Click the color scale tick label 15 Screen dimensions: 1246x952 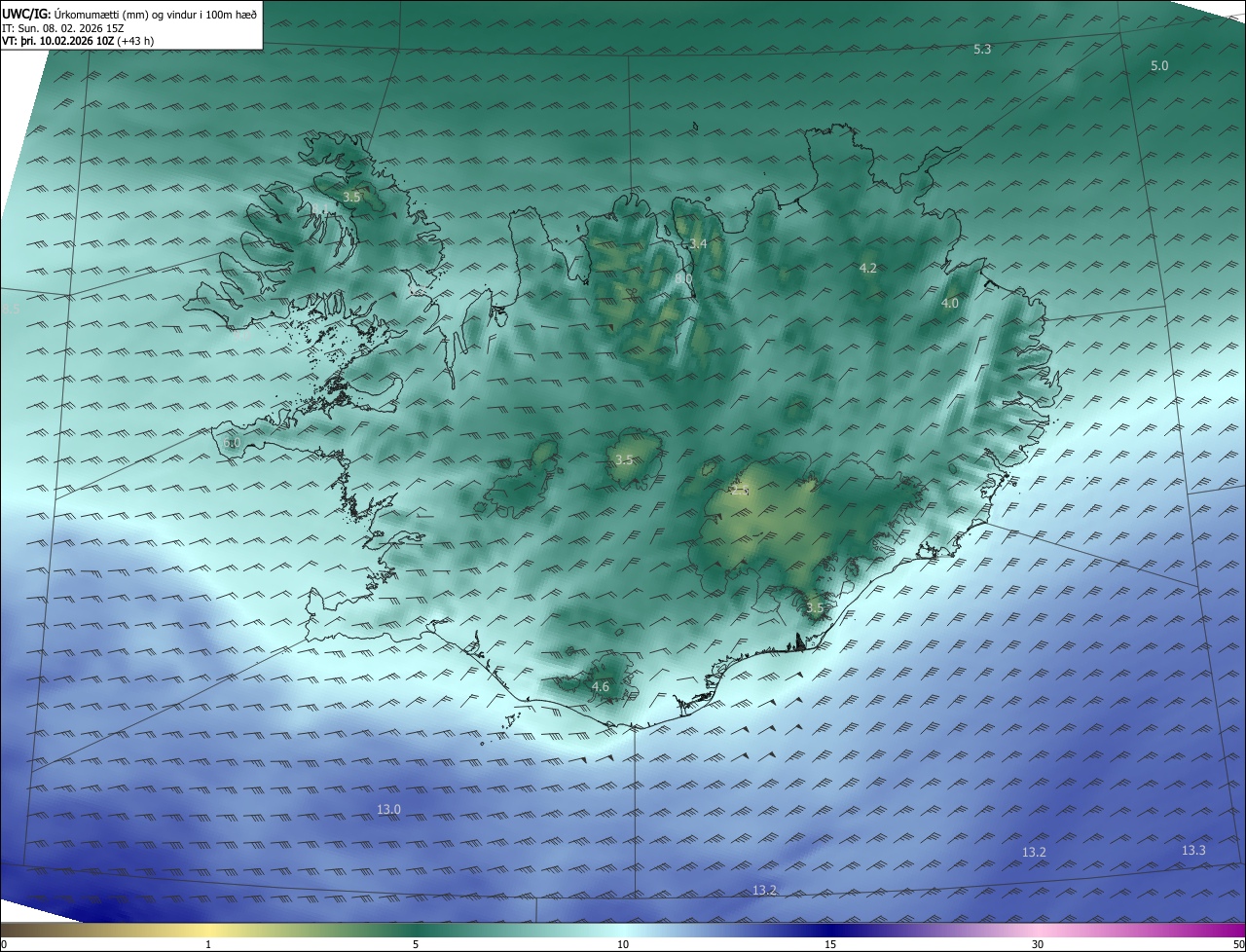tap(830, 944)
